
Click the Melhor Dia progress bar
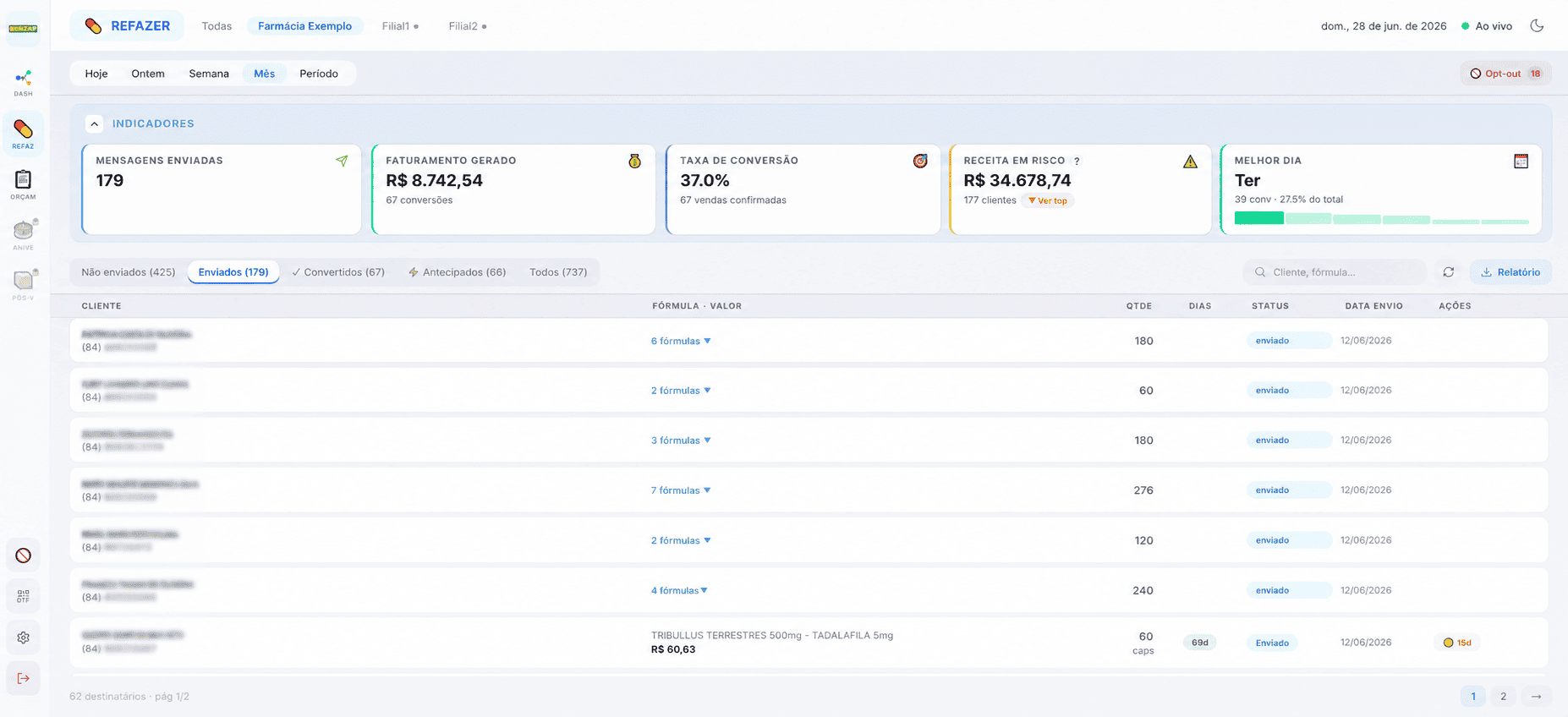point(1381,219)
